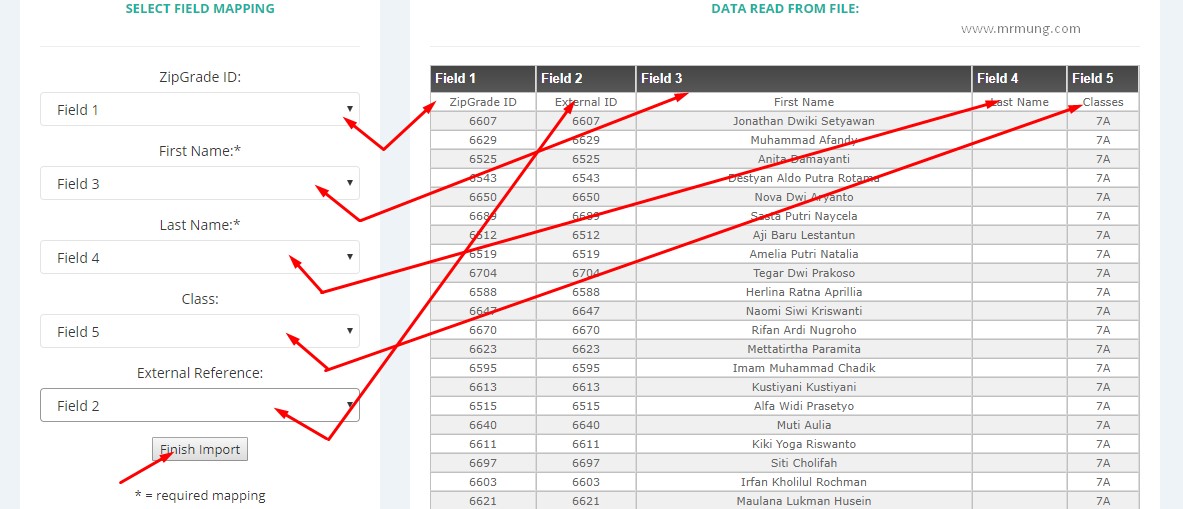Click External ID 6525 in Anita Damayanti's row
Screen dimensions: 1183x509
(x=586, y=159)
